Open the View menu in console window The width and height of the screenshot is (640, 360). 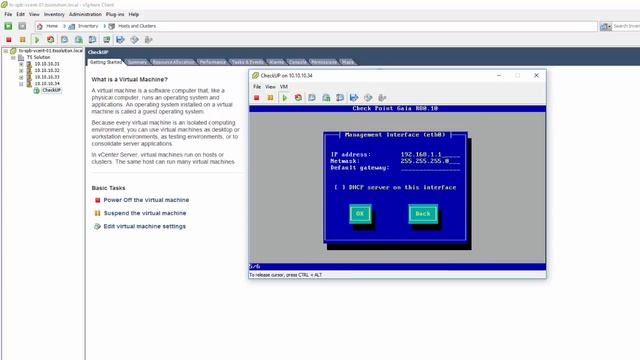click(270, 87)
